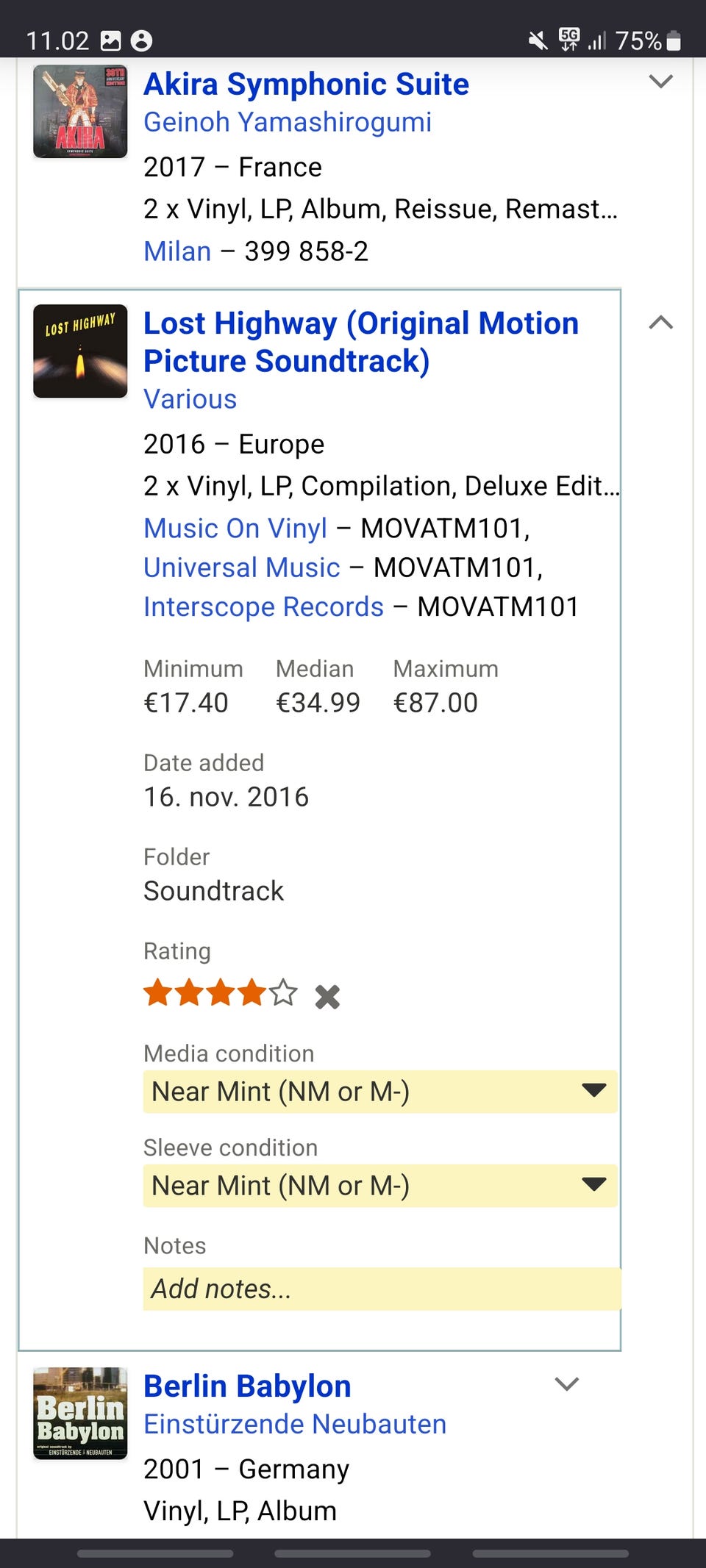
Task: Clear rating with the X icon
Action: point(327,997)
